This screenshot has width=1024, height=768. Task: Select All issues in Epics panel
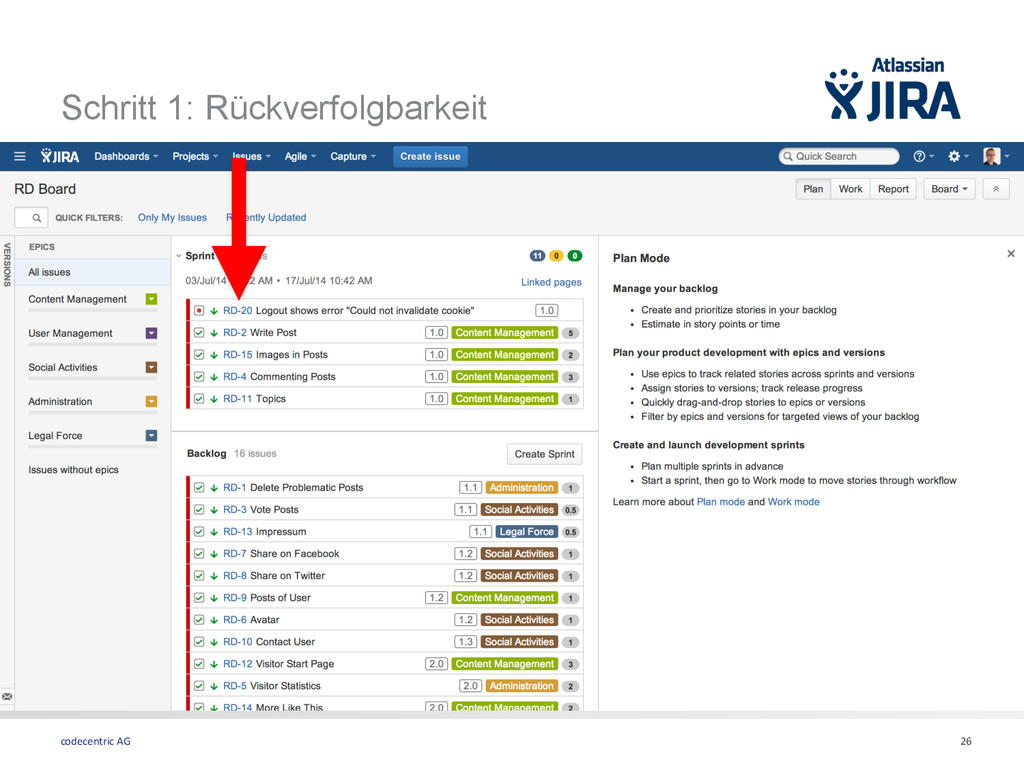pos(92,272)
